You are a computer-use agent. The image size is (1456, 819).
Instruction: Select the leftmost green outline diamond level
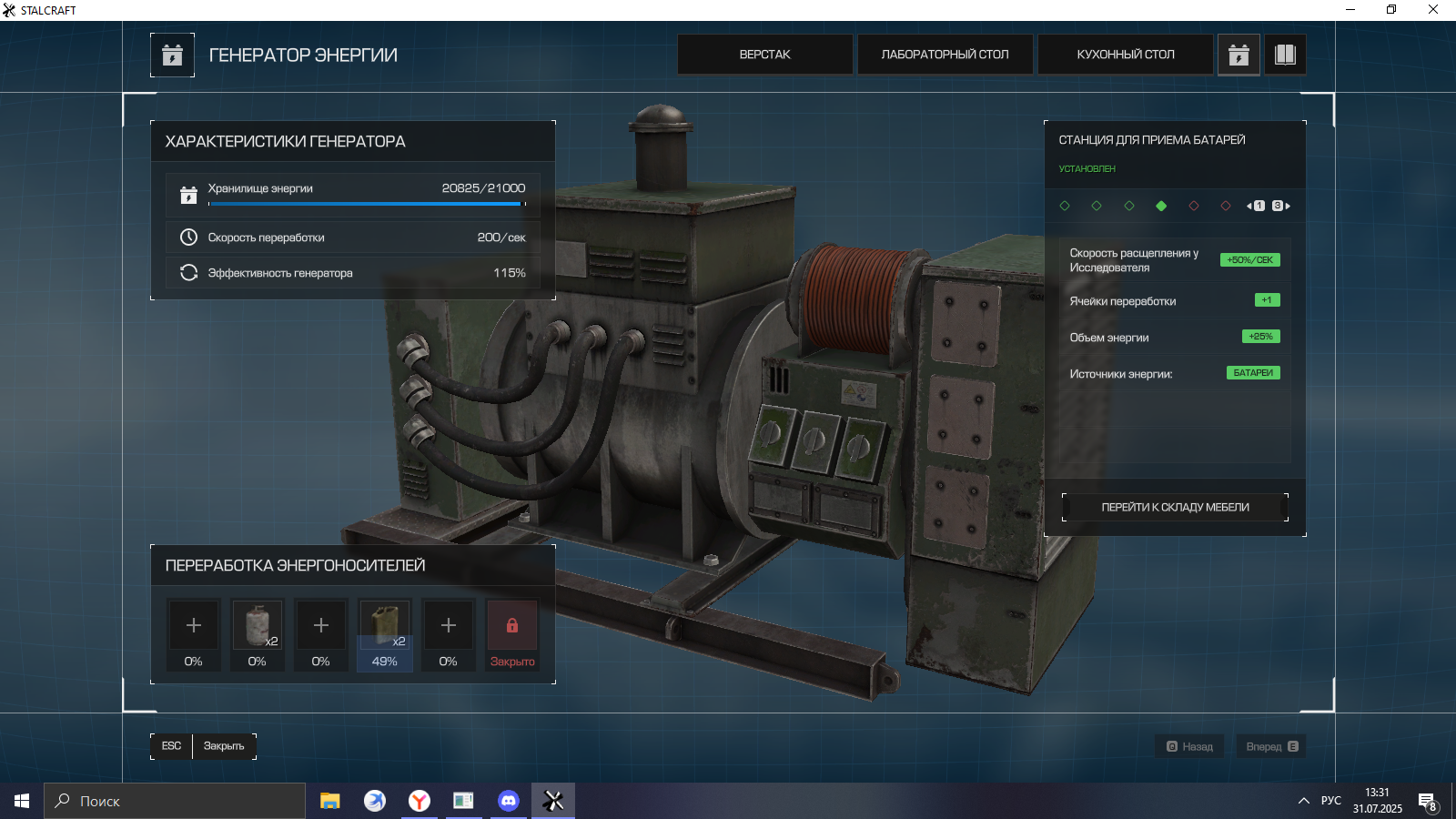[x=1065, y=206]
